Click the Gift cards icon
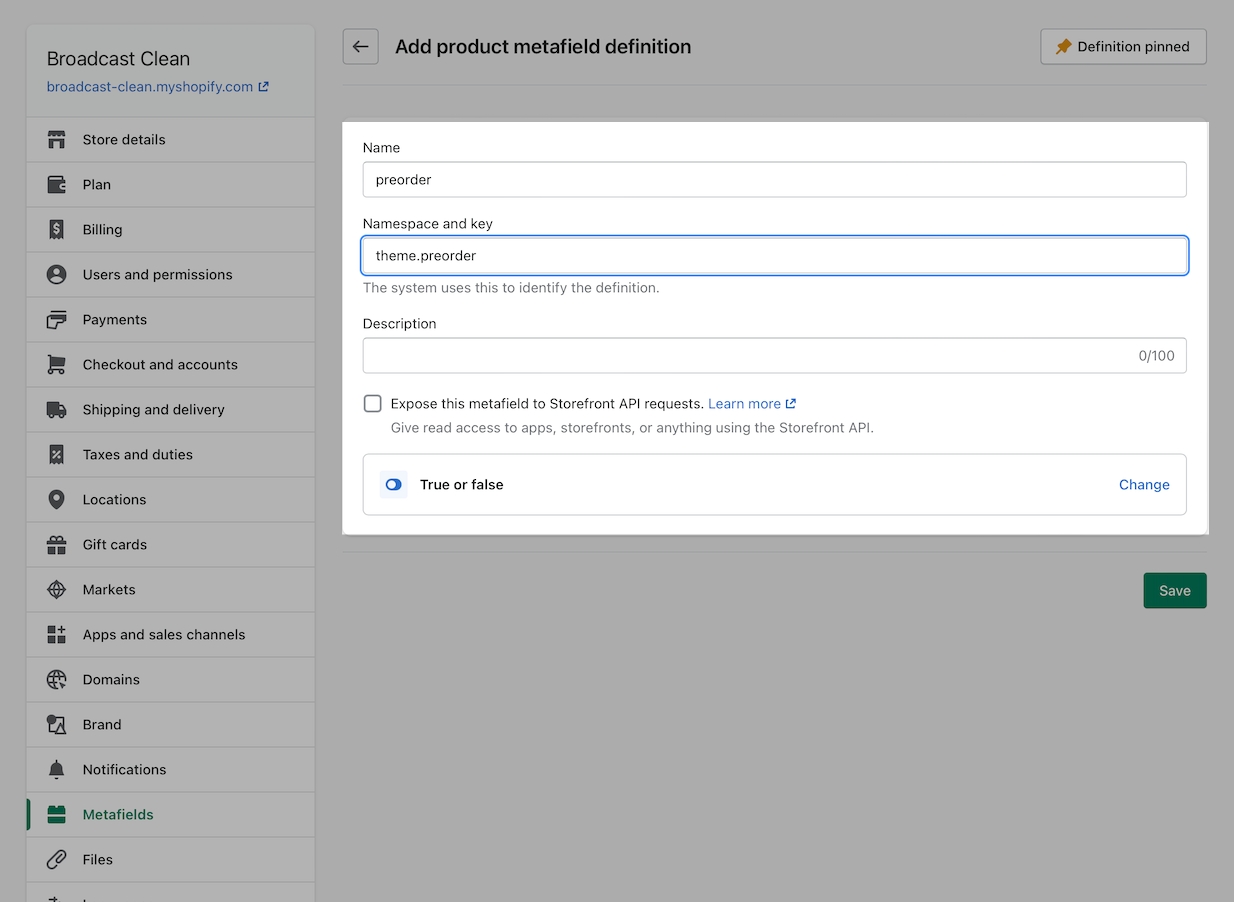This screenshot has height=902, width=1234. [x=57, y=545]
